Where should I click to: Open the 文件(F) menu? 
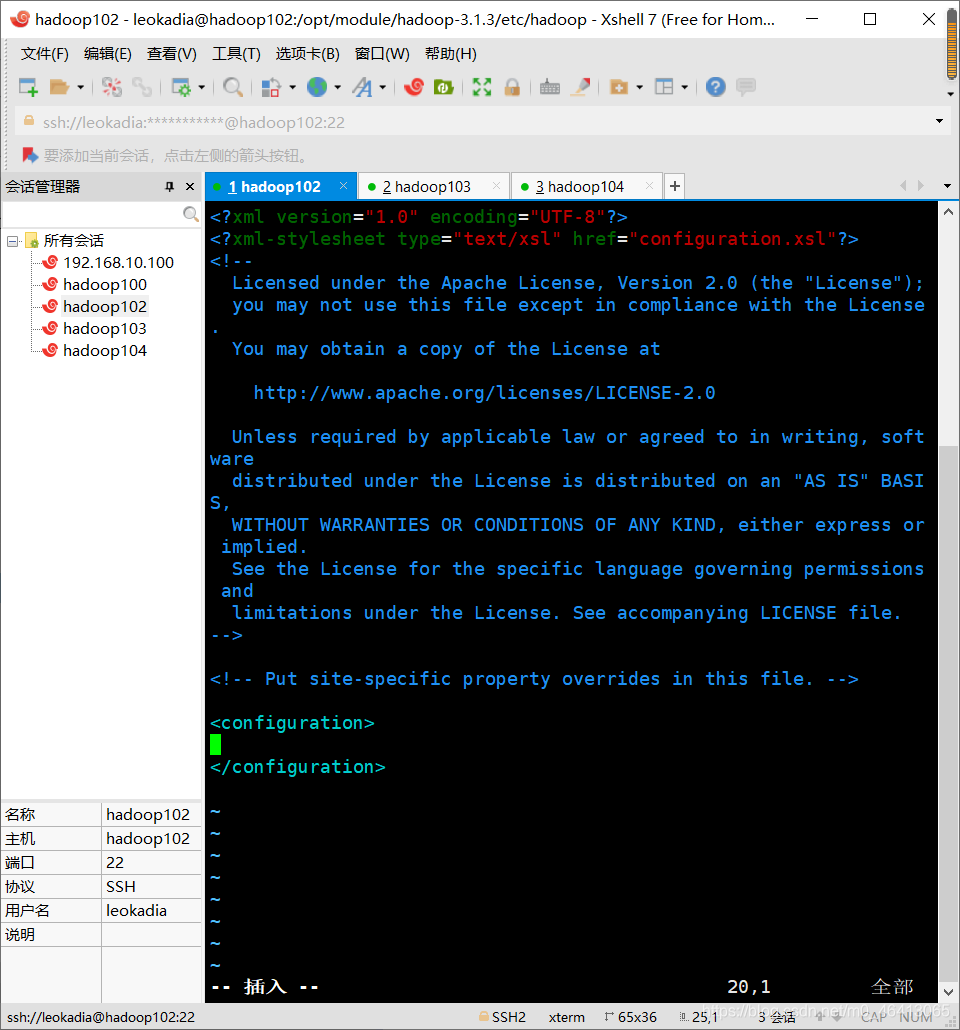[x=45, y=54]
